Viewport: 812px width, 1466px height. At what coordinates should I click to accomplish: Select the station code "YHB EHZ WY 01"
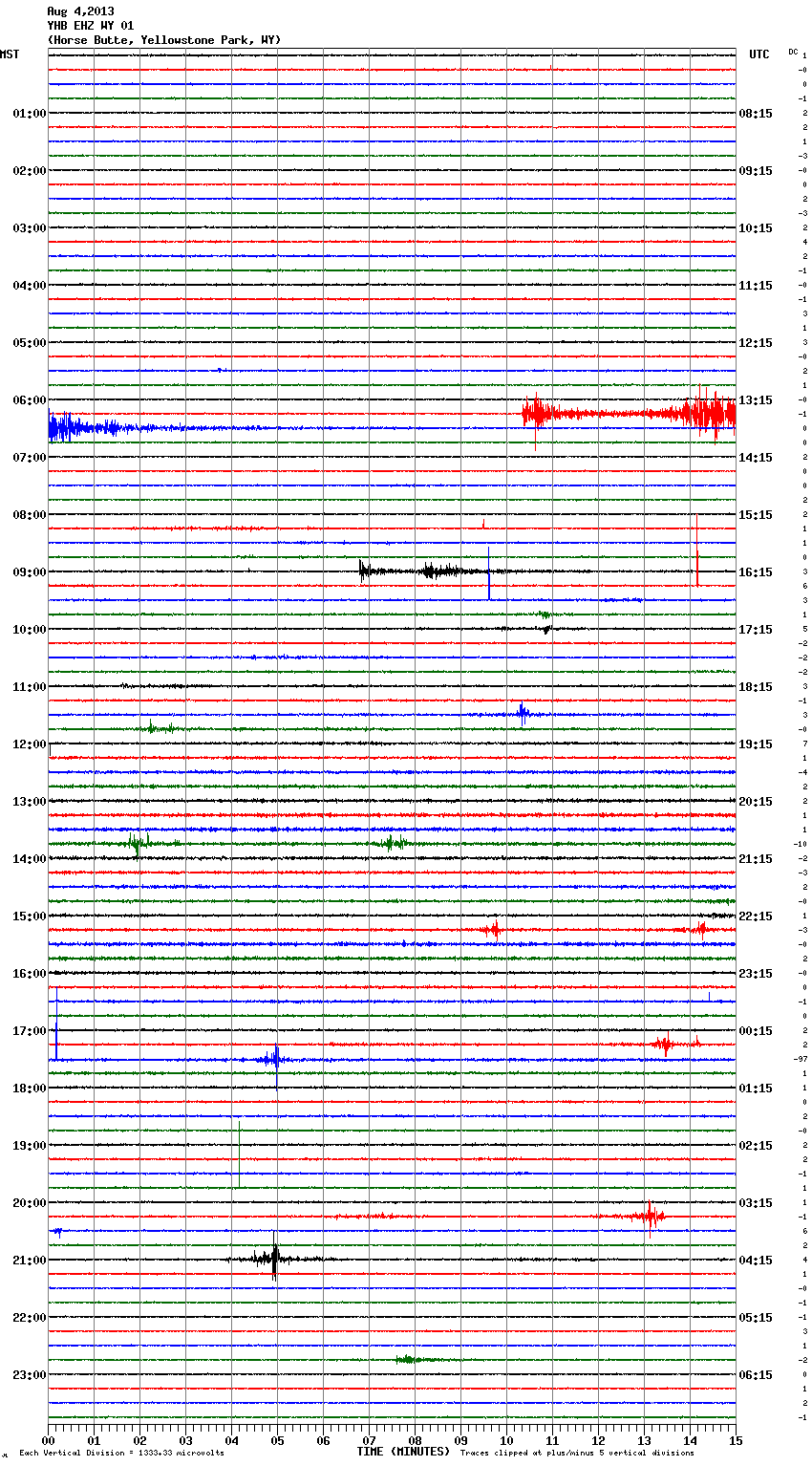click(x=91, y=26)
